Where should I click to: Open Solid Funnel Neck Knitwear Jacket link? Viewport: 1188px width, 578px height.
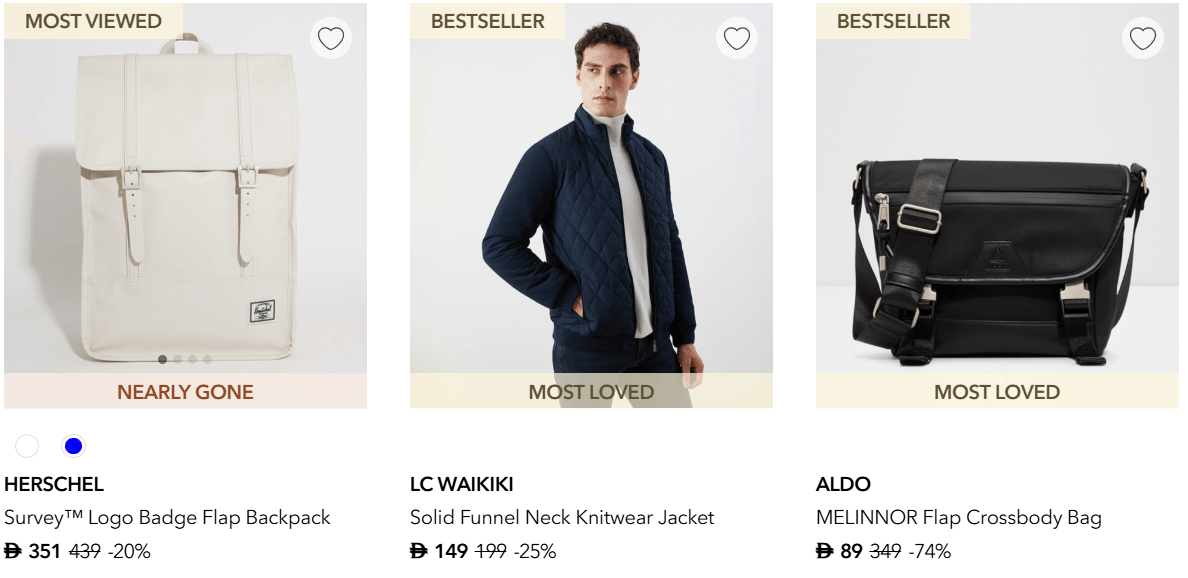[562, 518]
